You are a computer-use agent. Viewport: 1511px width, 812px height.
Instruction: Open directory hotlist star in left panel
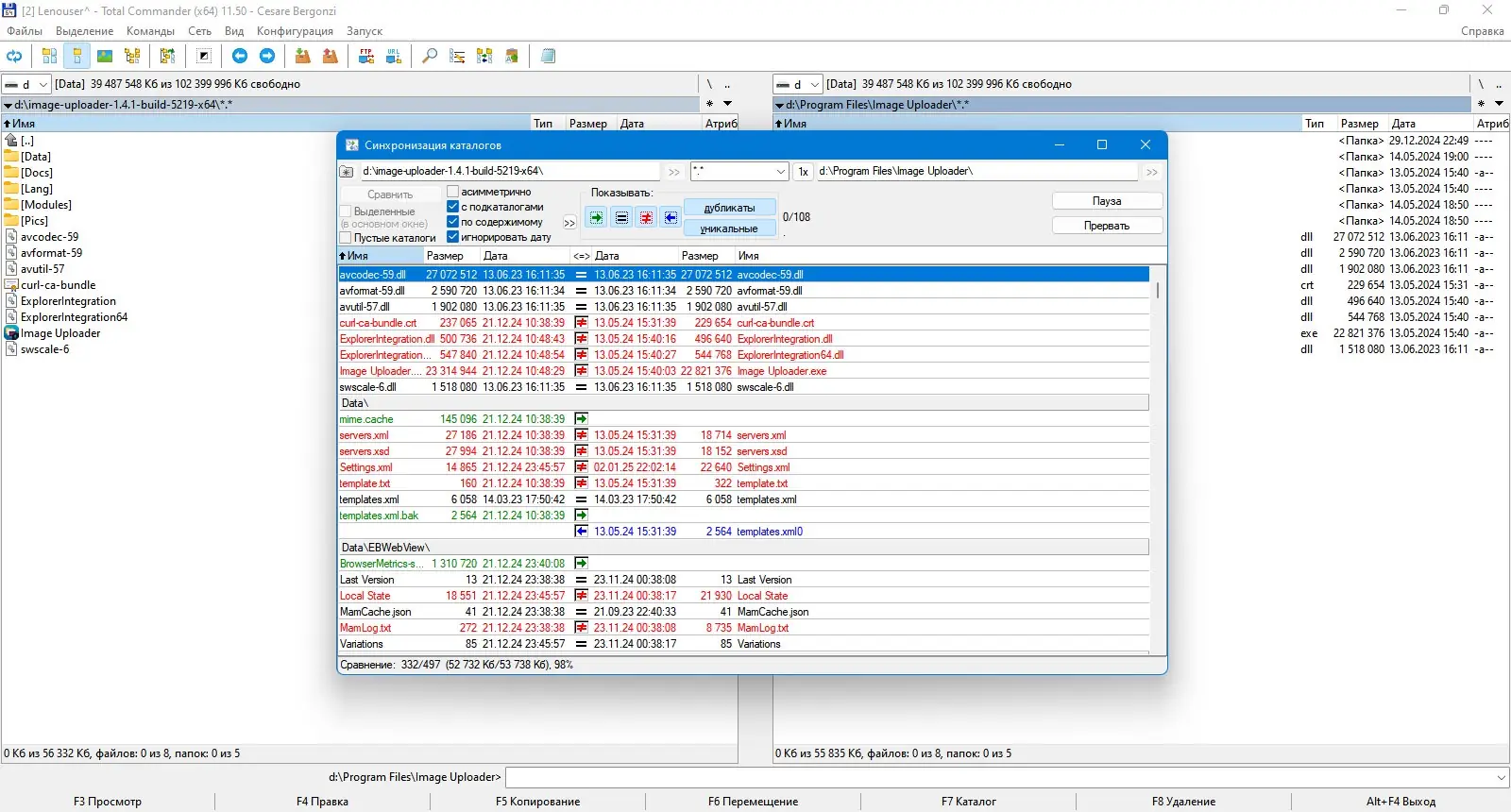pos(709,104)
